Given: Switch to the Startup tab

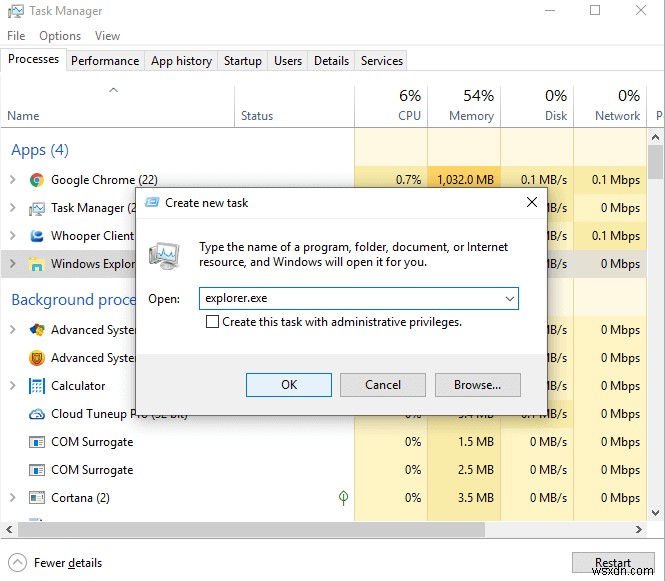Looking at the screenshot, I should point(243,61).
